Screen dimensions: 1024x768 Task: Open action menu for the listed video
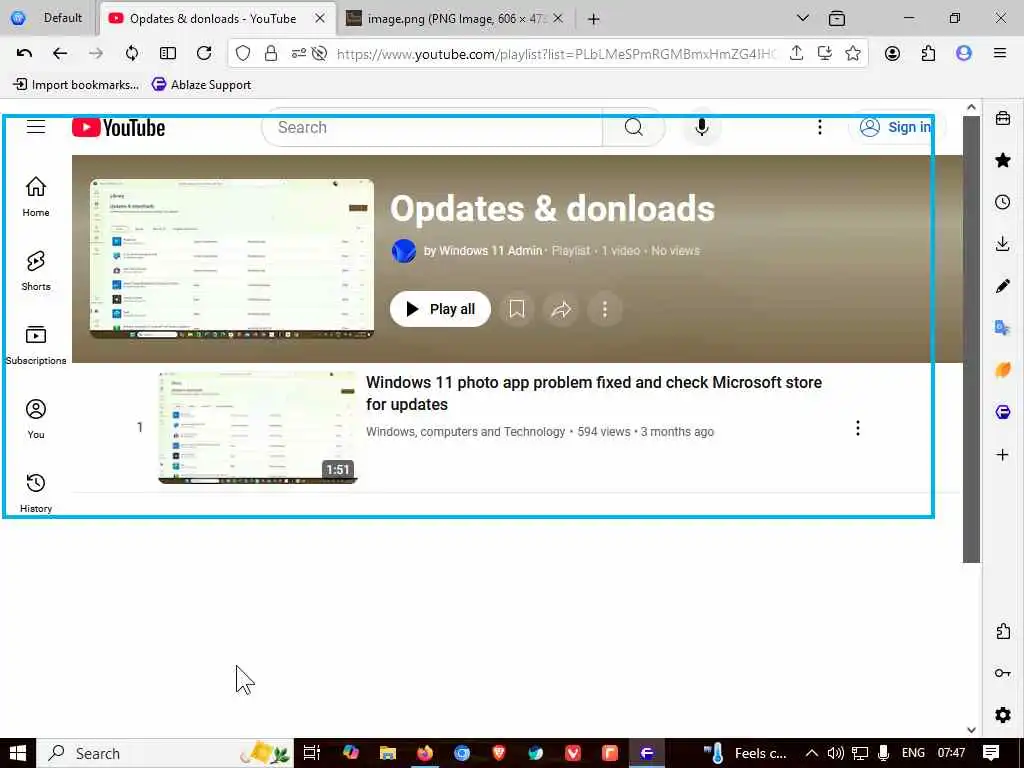(x=857, y=428)
